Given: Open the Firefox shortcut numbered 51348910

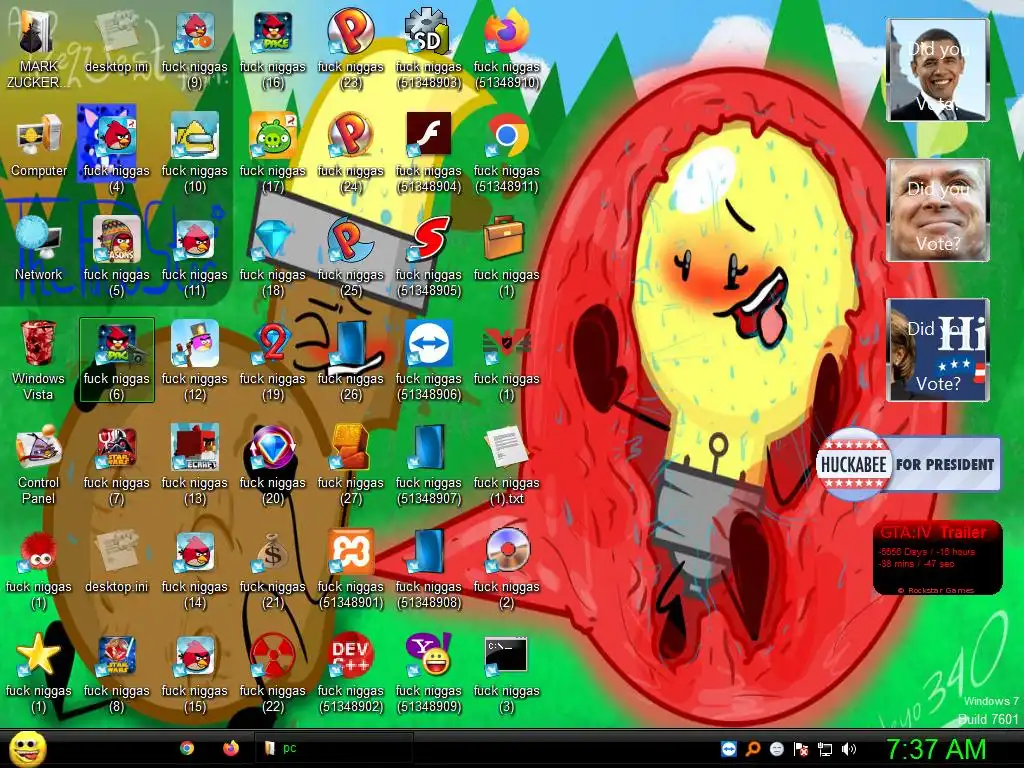Looking at the screenshot, I should (507, 33).
